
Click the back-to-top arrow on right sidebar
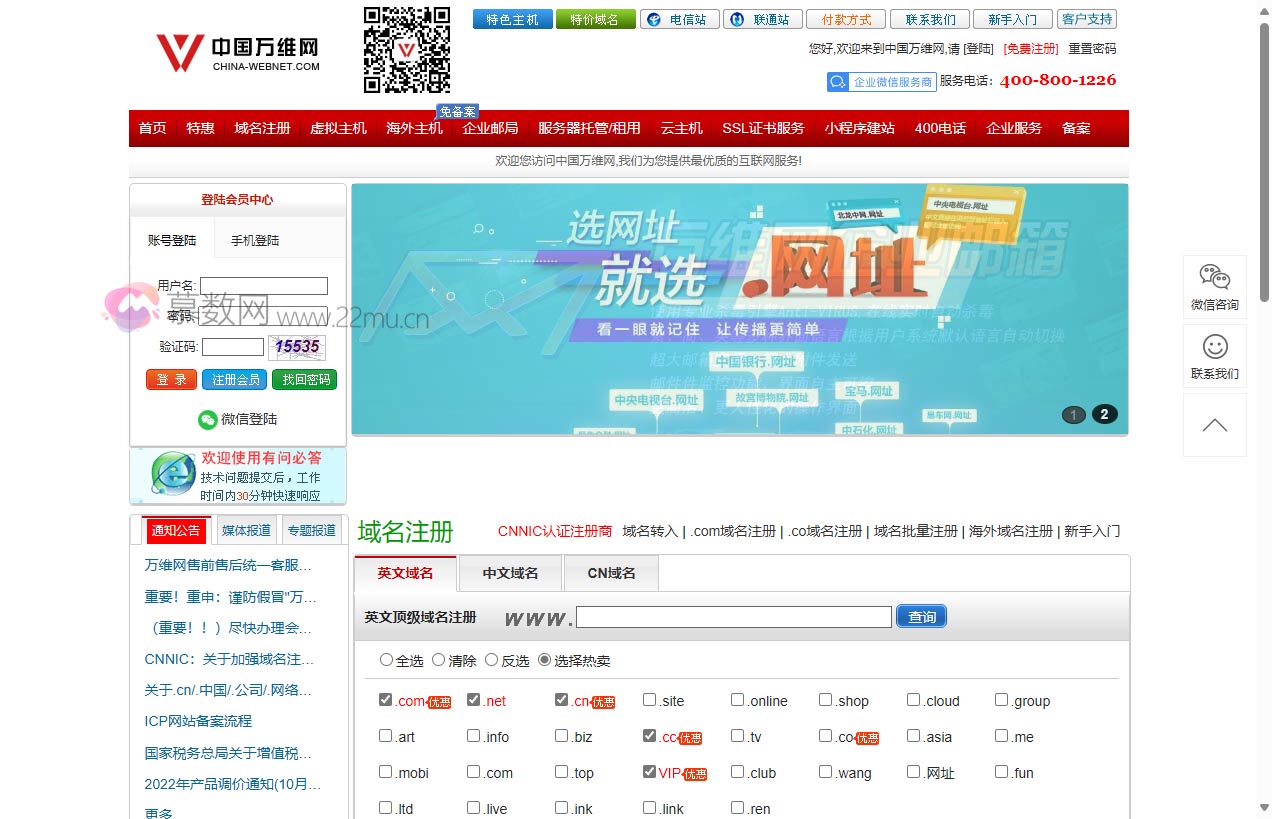point(1213,424)
